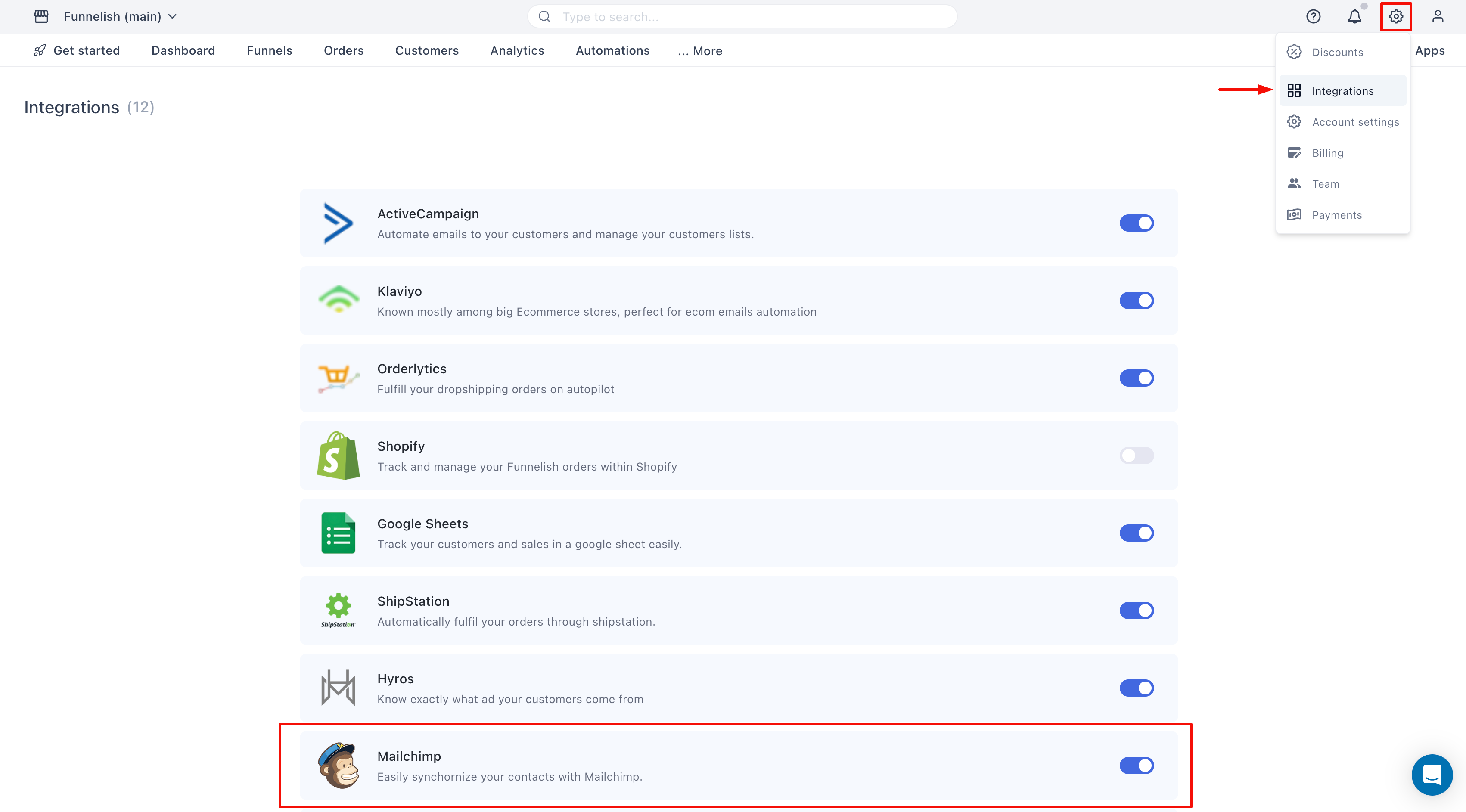Open the Funnels tab
1466x812 pixels.
269,51
